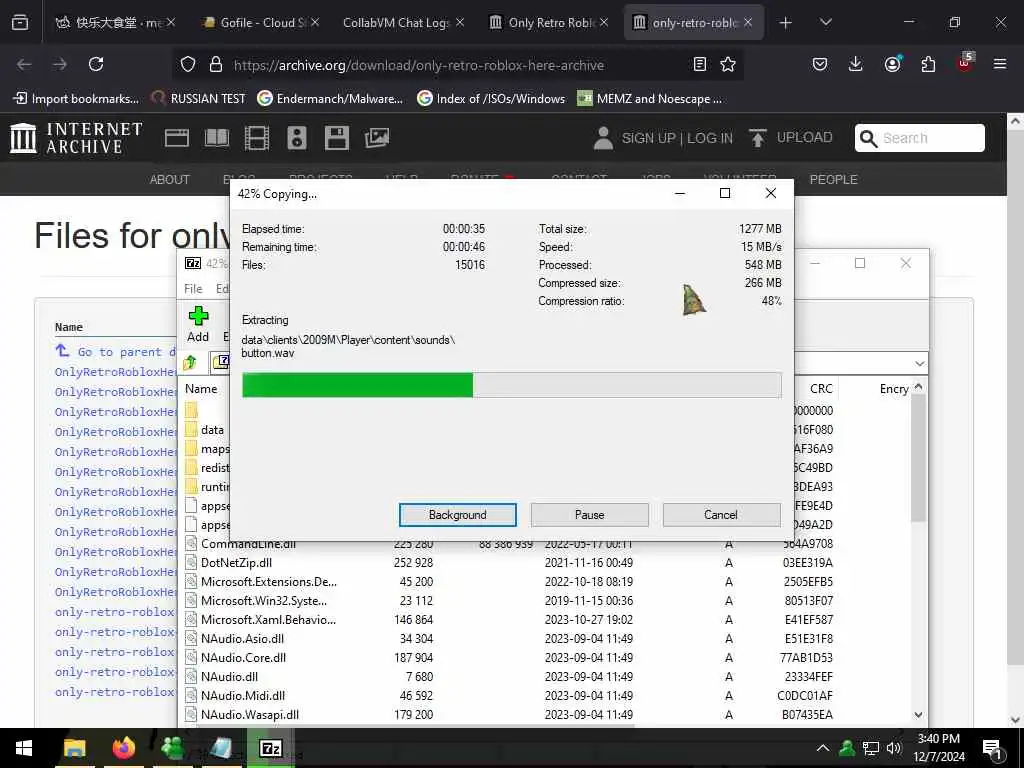Sort 7-Zip list by CRC column

coord(820,389)
